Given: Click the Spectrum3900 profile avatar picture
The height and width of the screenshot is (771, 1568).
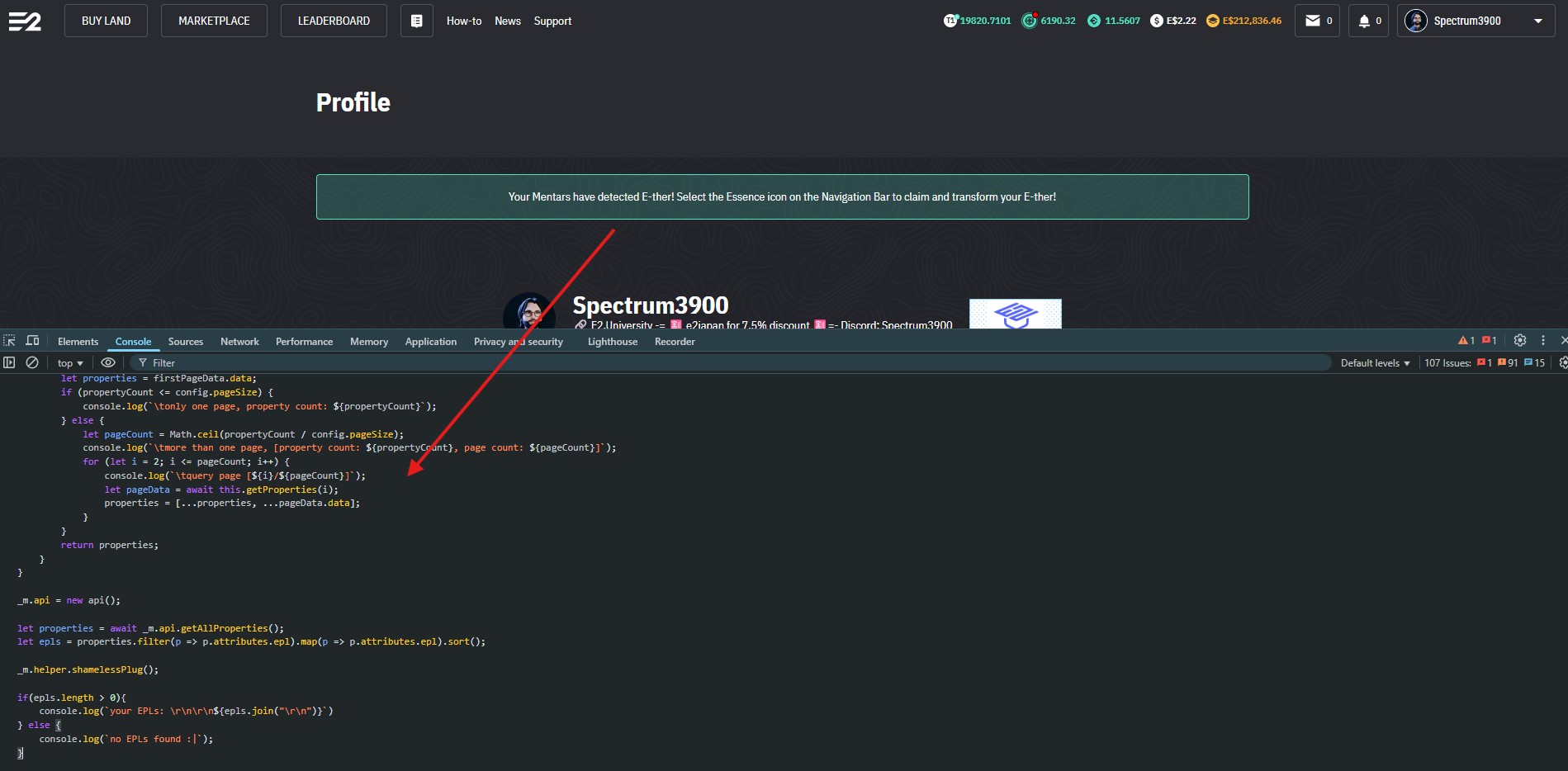Looking at the screenshot, I should (x=528, y=312).
